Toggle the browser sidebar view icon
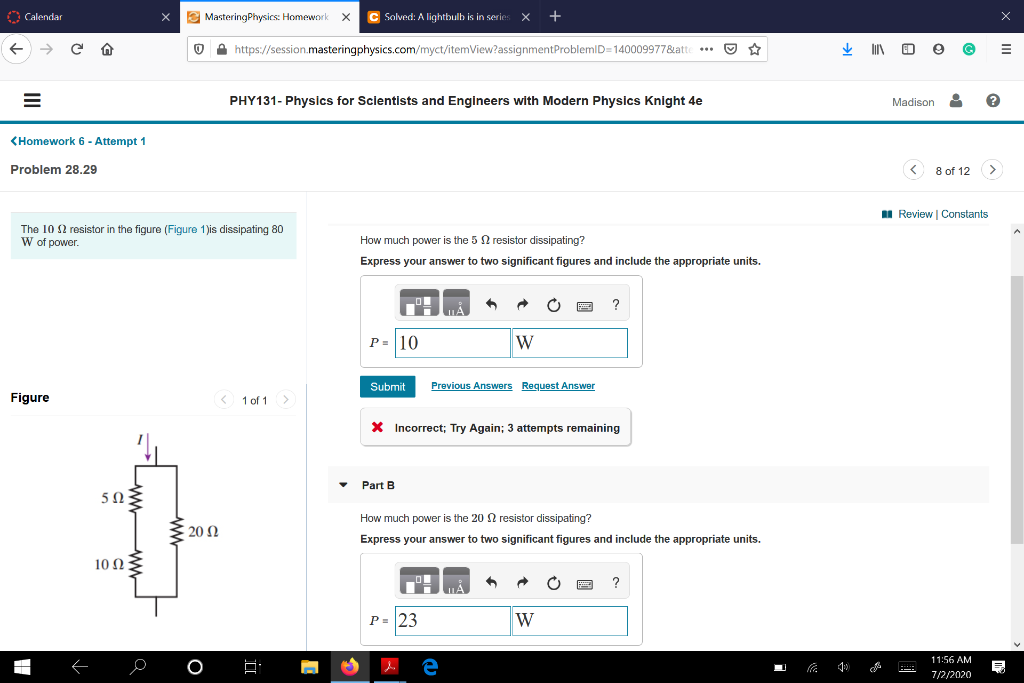Viewport: 1024px width, 683px height. tap(908, 48)
